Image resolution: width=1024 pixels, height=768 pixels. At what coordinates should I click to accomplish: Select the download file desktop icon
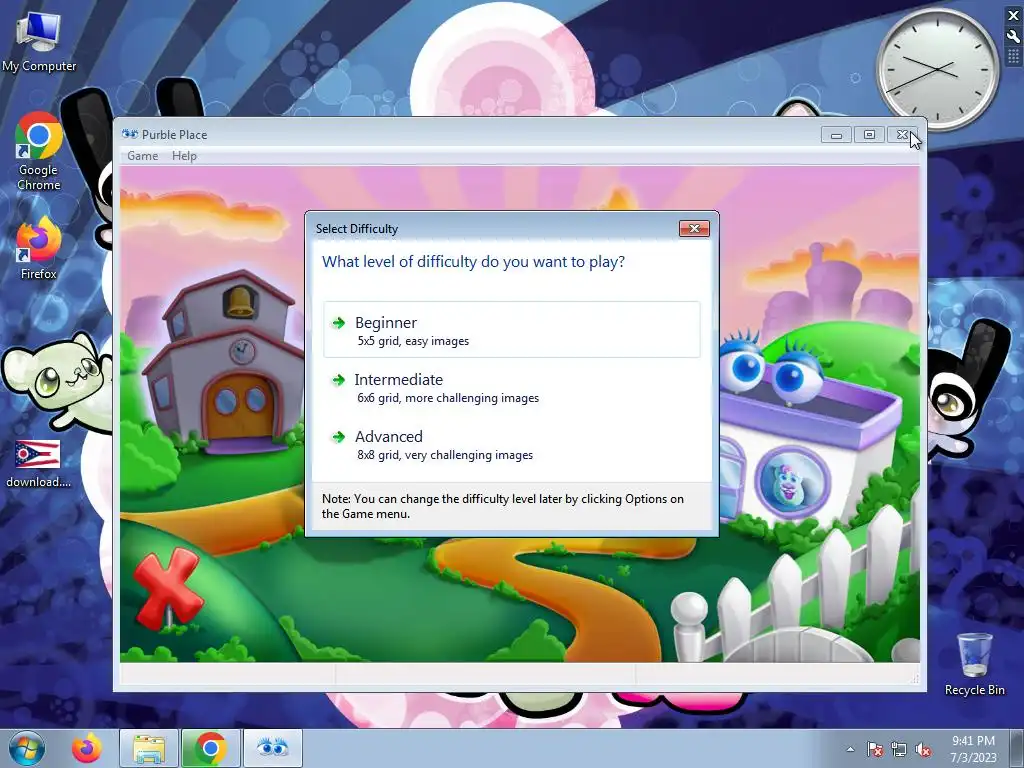(39, 464)
